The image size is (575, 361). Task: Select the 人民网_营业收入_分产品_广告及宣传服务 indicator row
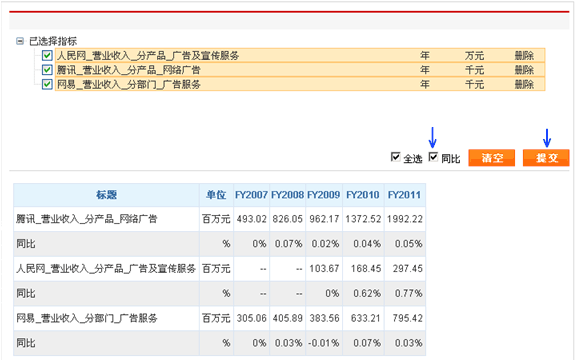click(x=300, y=55)
